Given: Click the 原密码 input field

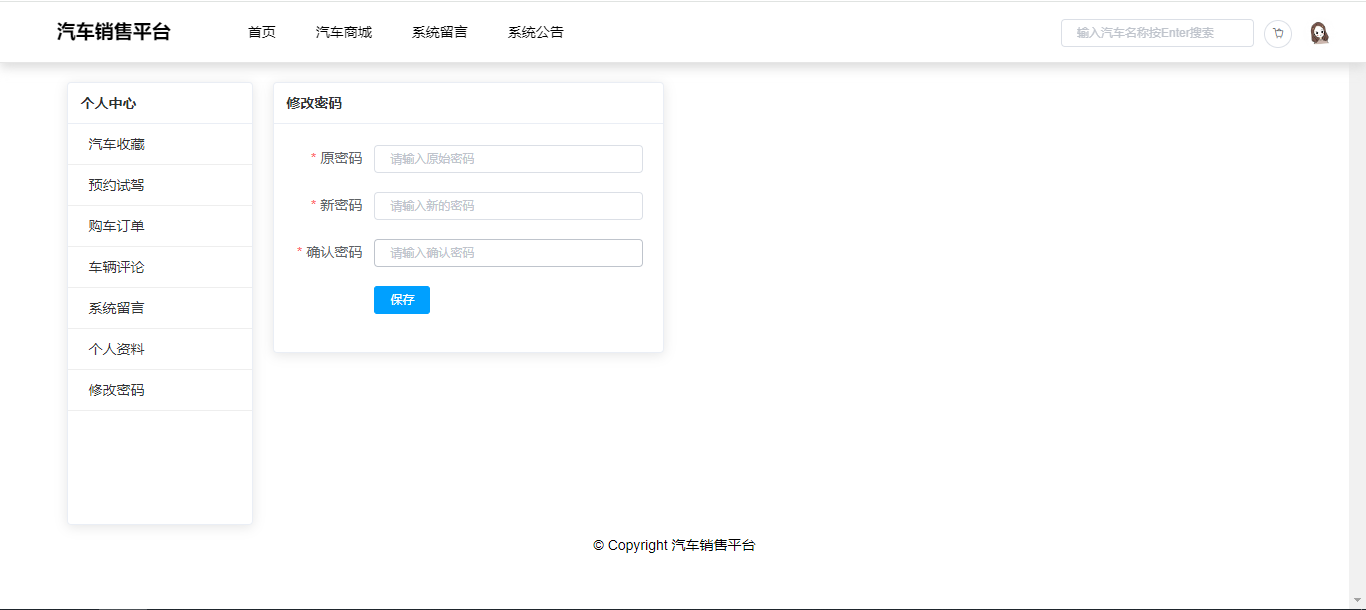Looking at the screenshot, I should click(x=508, y=159).
